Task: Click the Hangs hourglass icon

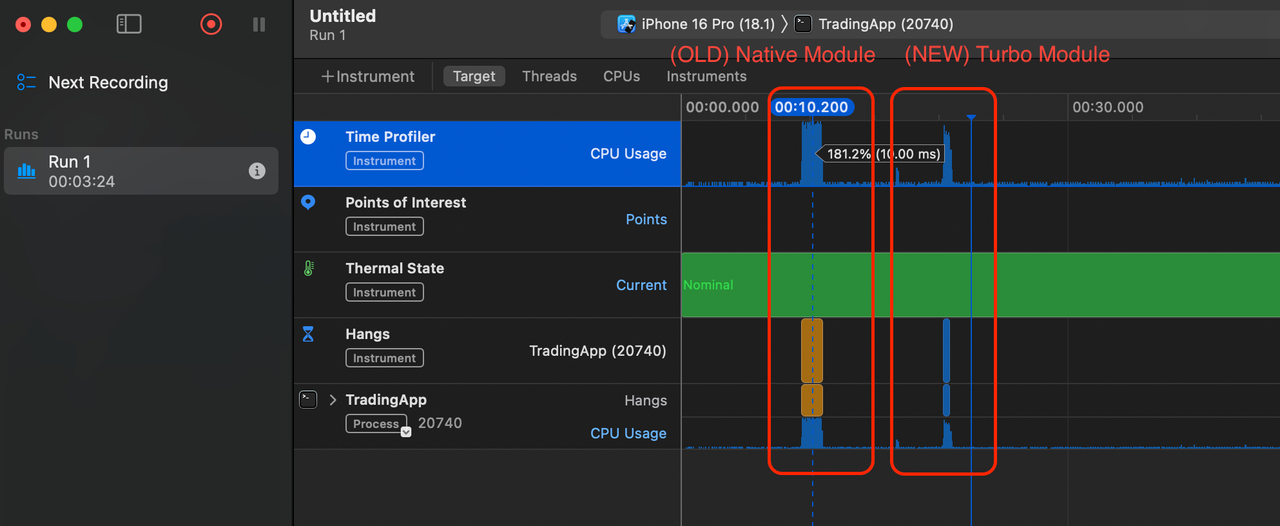Action: click(x=308, y=334)
